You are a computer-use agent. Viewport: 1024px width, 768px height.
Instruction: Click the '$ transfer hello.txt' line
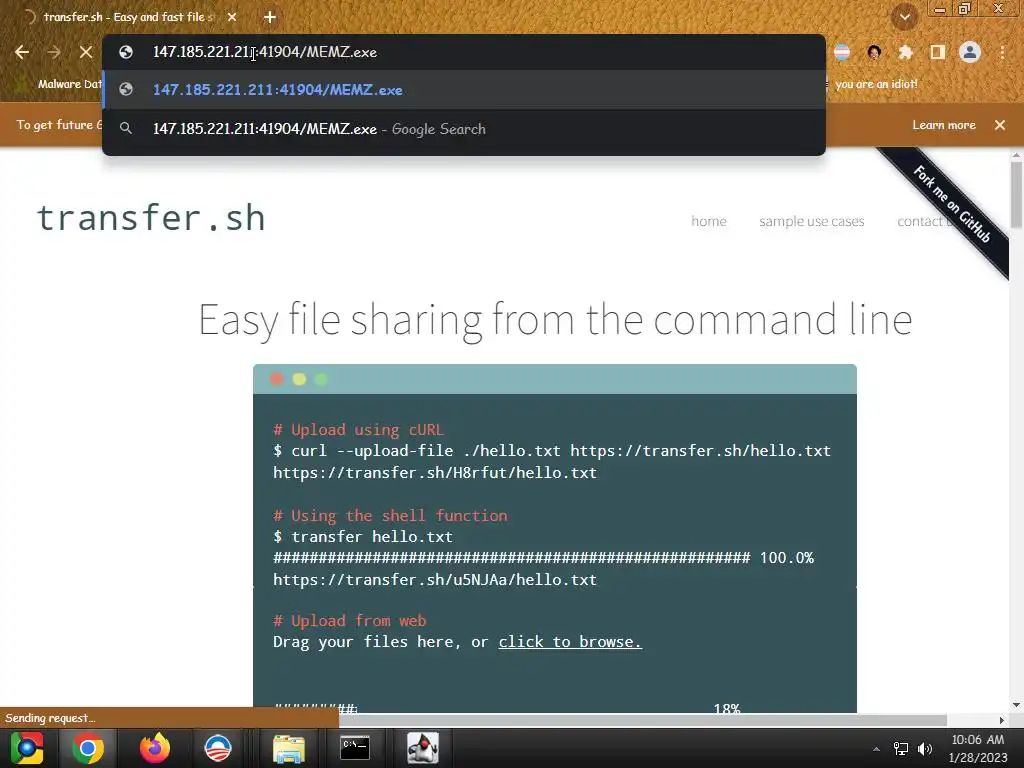[363, 537]
